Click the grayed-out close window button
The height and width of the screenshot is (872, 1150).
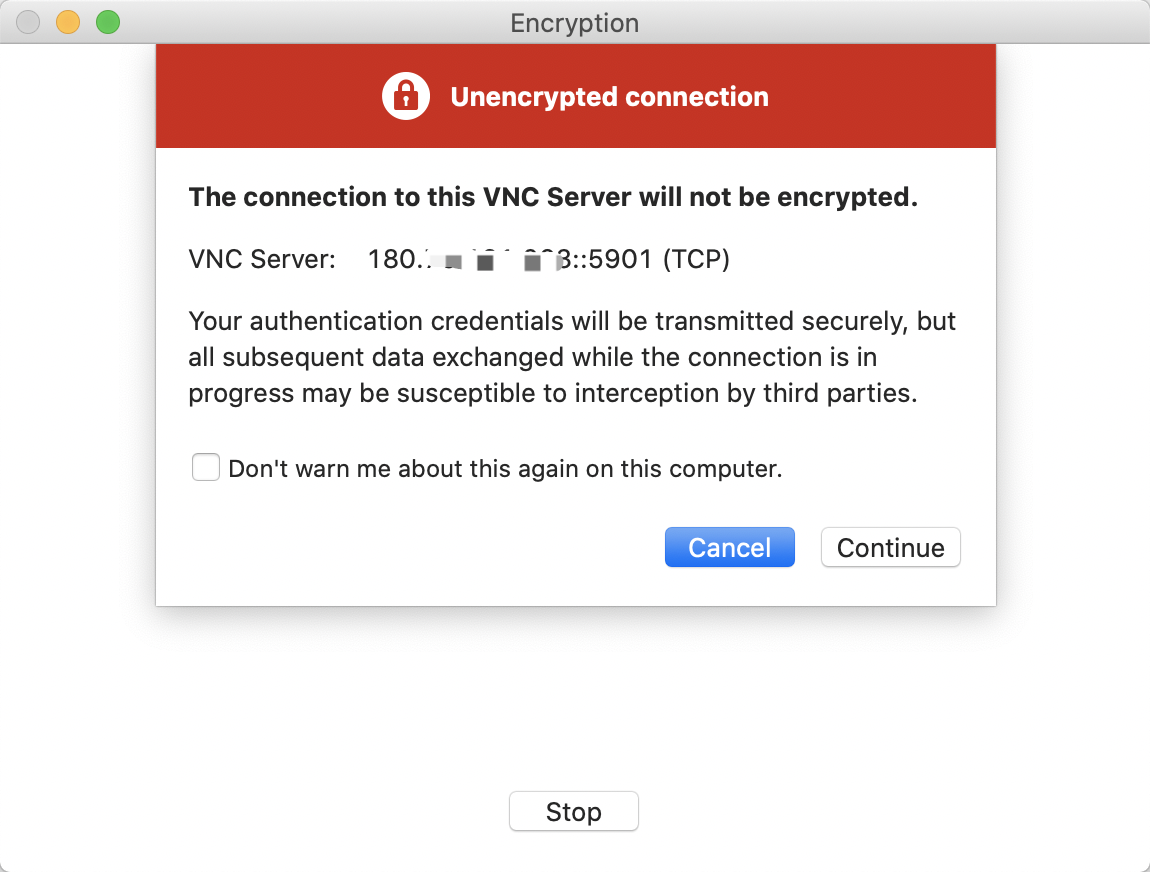[28, 22]
